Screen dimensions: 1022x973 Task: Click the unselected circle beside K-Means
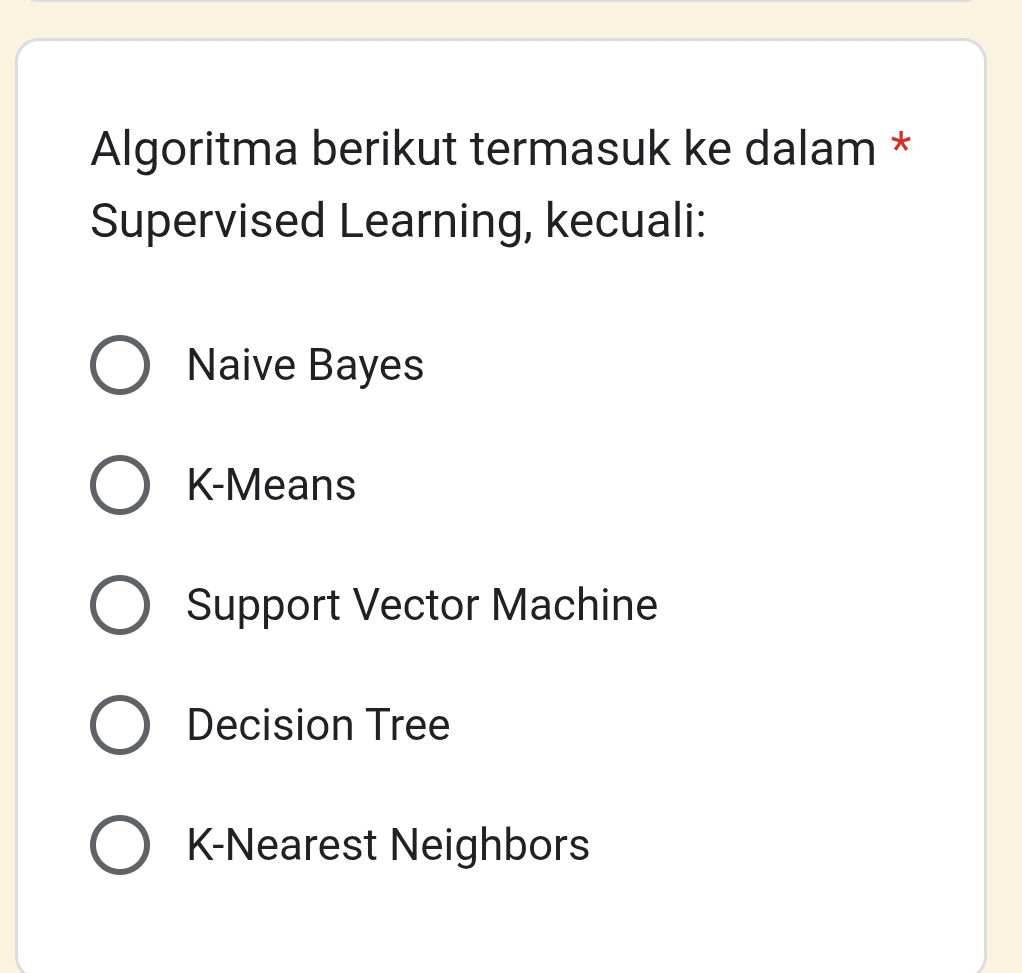click(120, 485)
